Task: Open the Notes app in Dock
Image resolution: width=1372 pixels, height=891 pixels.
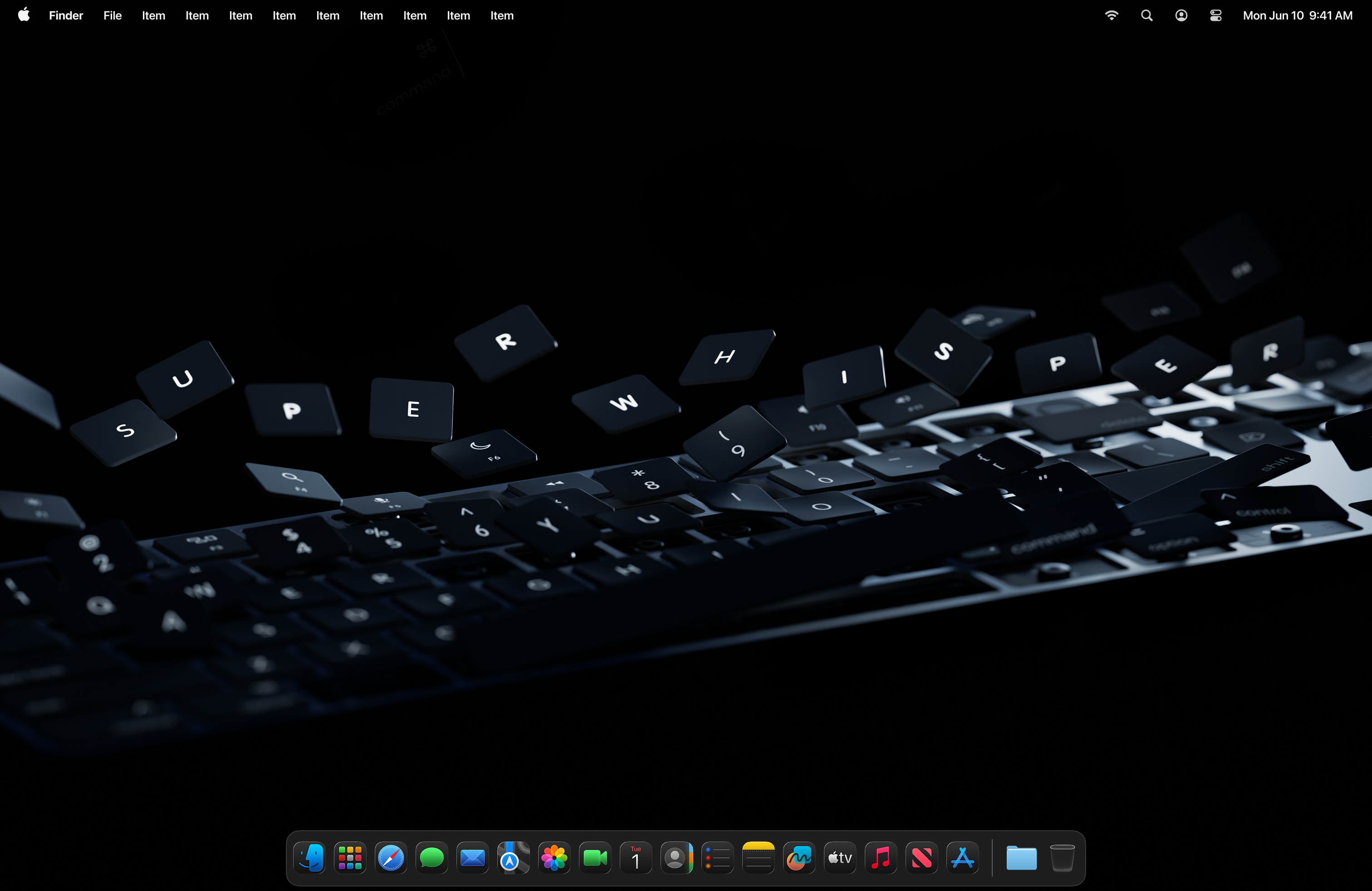Action: point(758,858)
